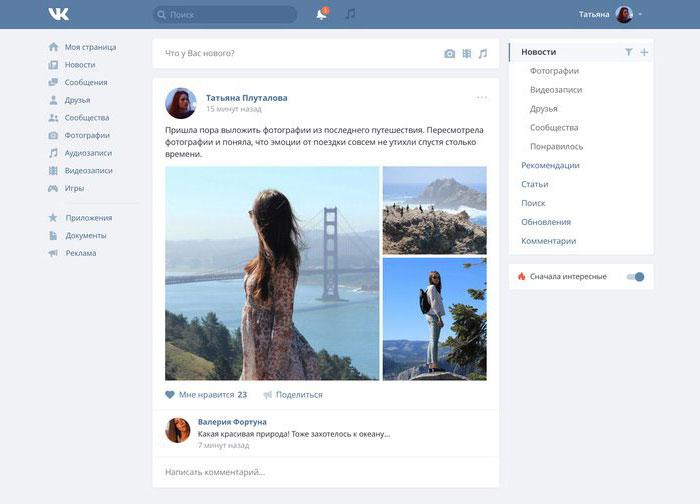This screenshot has height=504, width=700.
Task: Open the post options three-dots menu
Action: point(482,98)
